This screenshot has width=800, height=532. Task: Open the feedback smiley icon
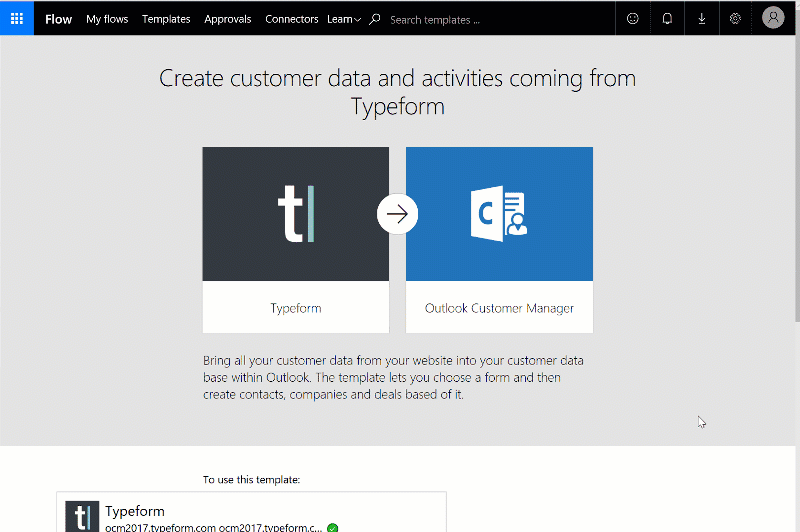point(633,18)
